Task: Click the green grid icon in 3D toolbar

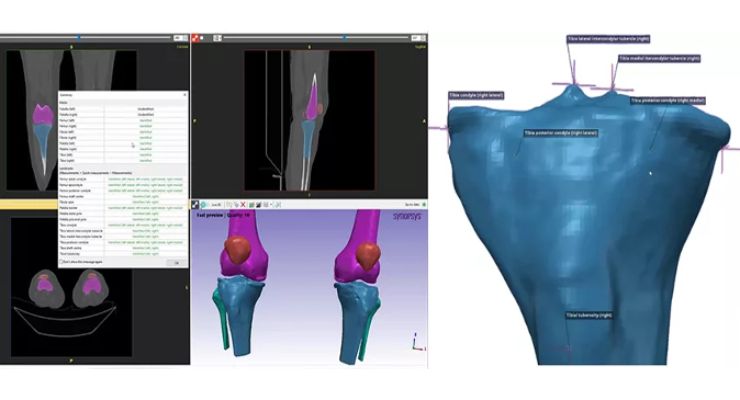Action: point(252,205)
